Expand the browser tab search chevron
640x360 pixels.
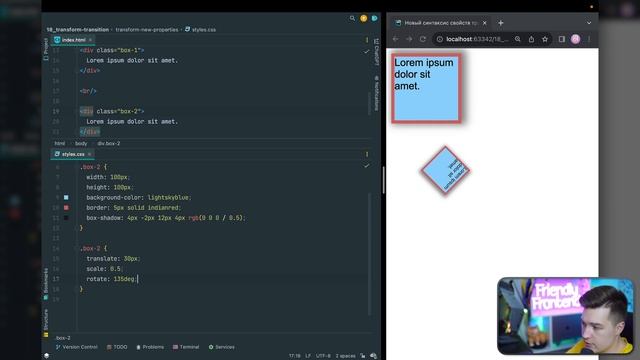point(589,23)
